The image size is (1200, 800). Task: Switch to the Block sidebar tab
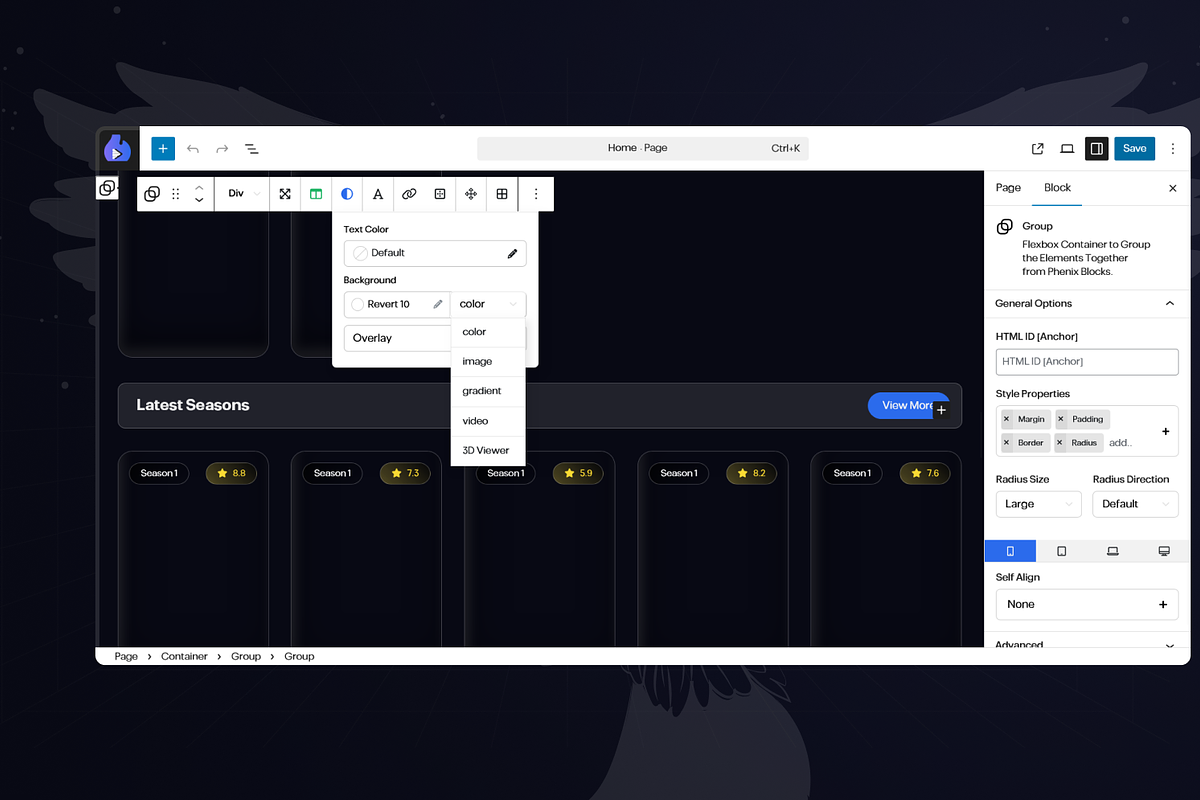(1057, 188)
